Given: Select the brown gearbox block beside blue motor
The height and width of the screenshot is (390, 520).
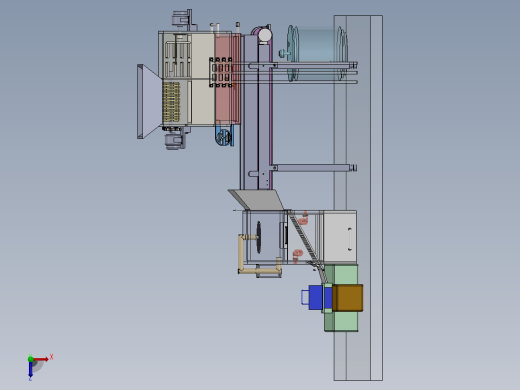Looking at the screenshot, I should (x=347, y=298).
